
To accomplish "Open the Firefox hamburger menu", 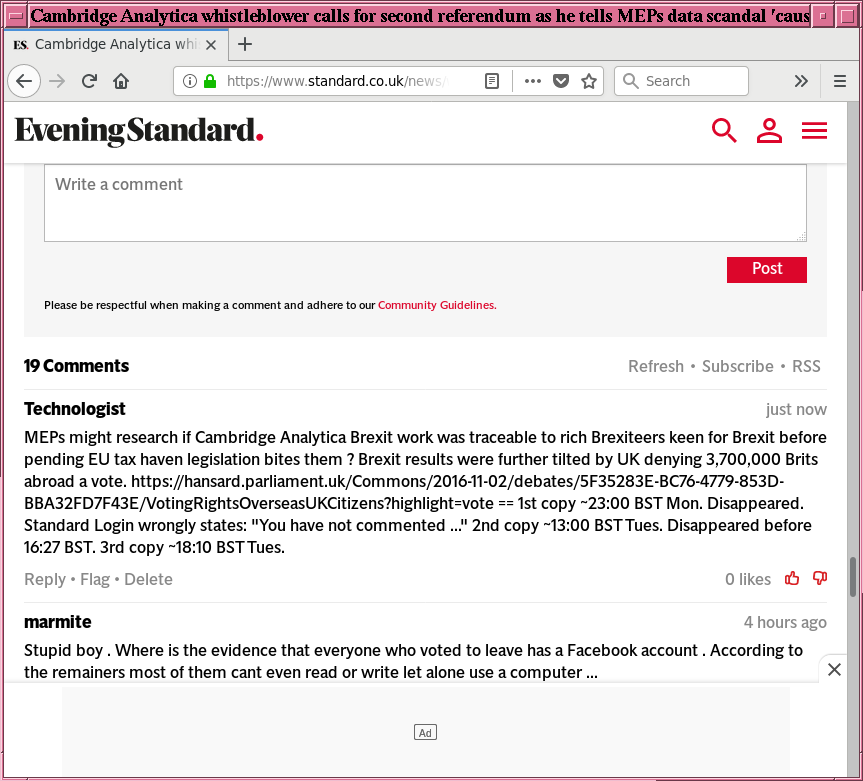I will 840,81.
